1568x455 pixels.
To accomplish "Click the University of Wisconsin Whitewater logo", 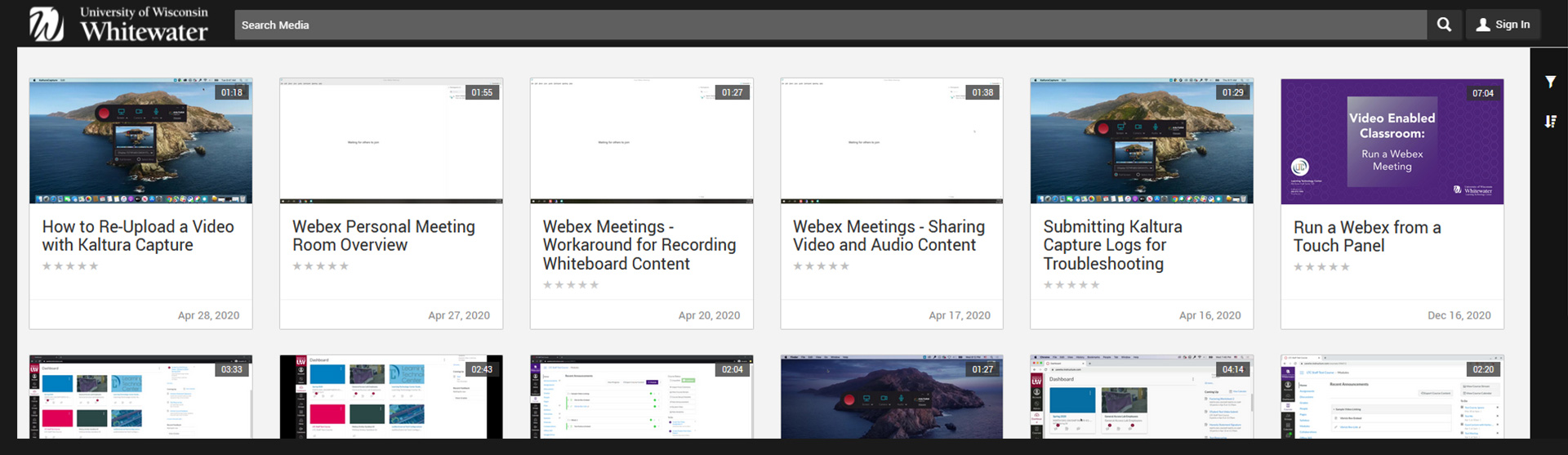I will click(119, 24).
